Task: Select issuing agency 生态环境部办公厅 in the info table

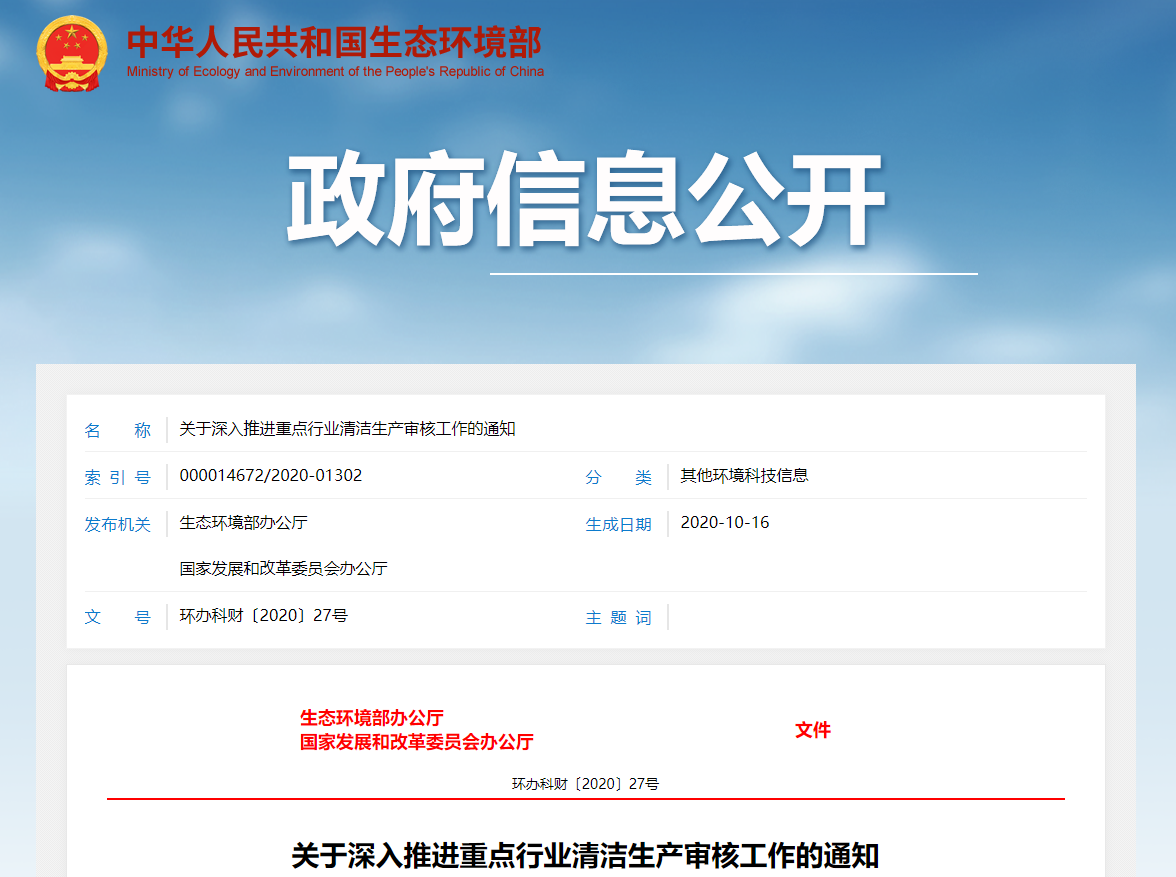Action: click(244, 523)
